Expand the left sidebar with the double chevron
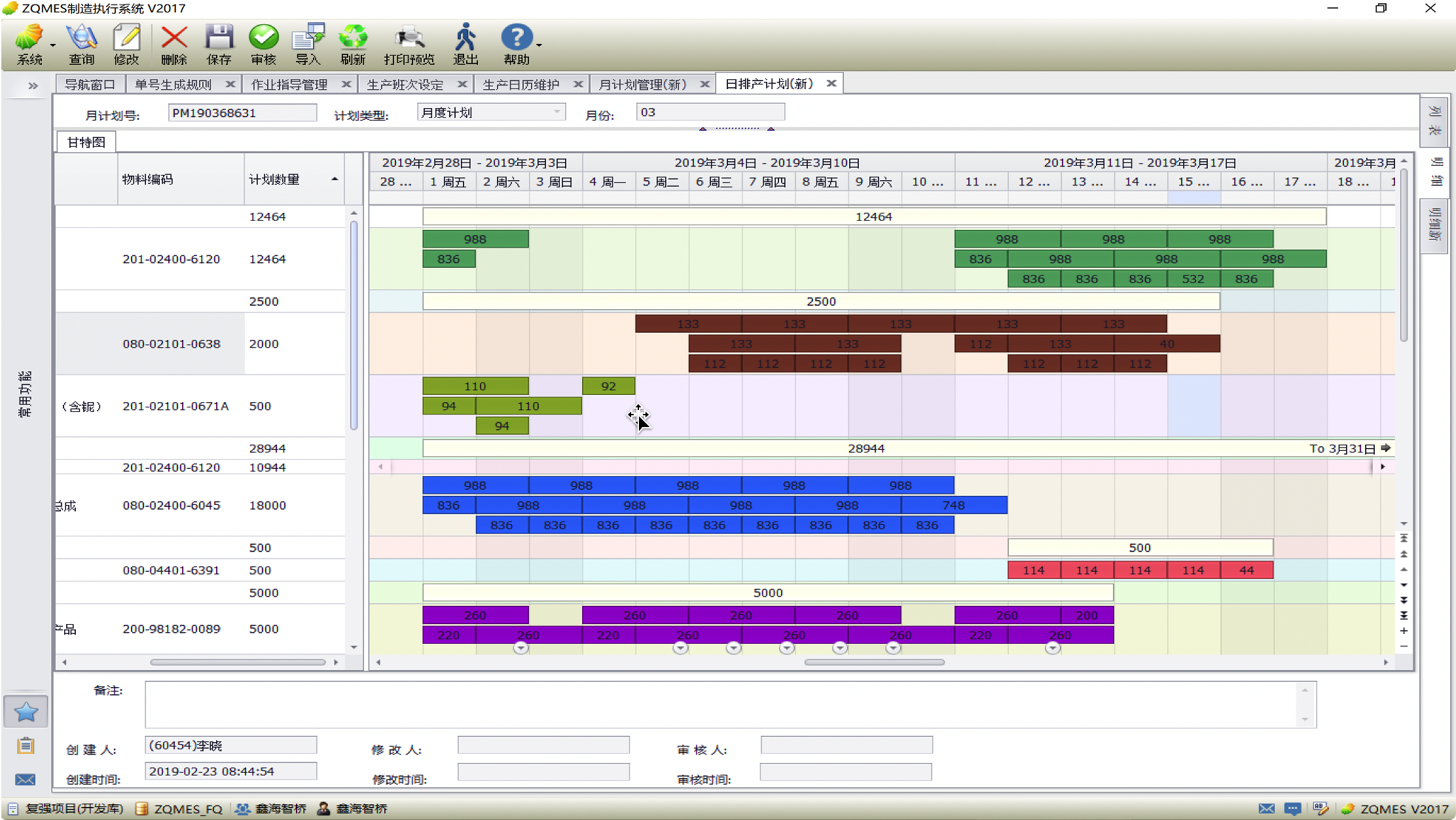Image resolution: width=1456 pixels, height=820 pixels. coord(33,85)
